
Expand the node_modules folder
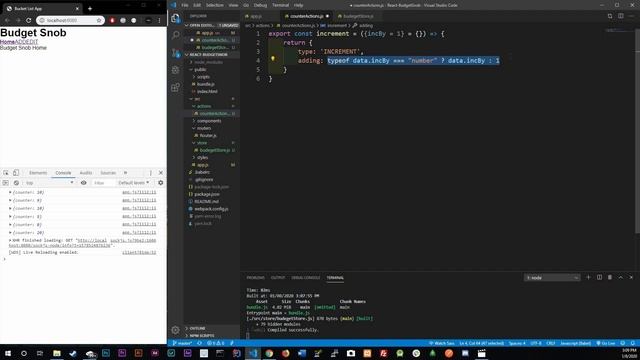[x=208, y=62]
